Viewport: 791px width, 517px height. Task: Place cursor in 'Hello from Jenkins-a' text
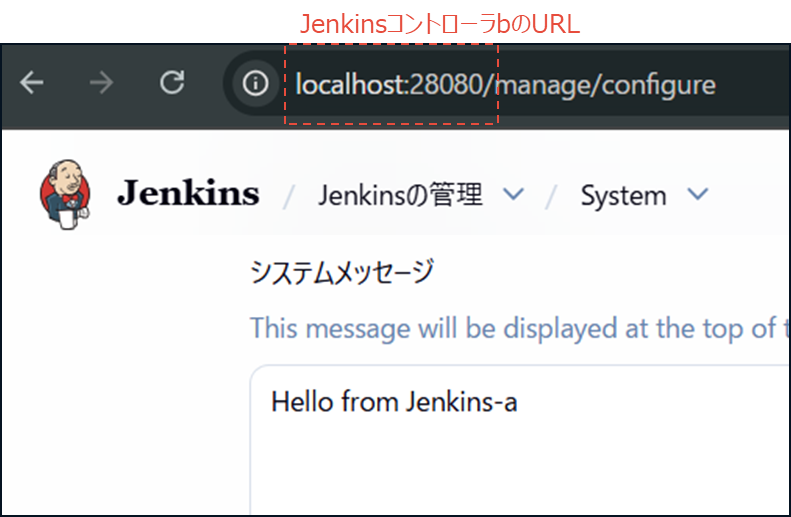click(x=394, y=402)
